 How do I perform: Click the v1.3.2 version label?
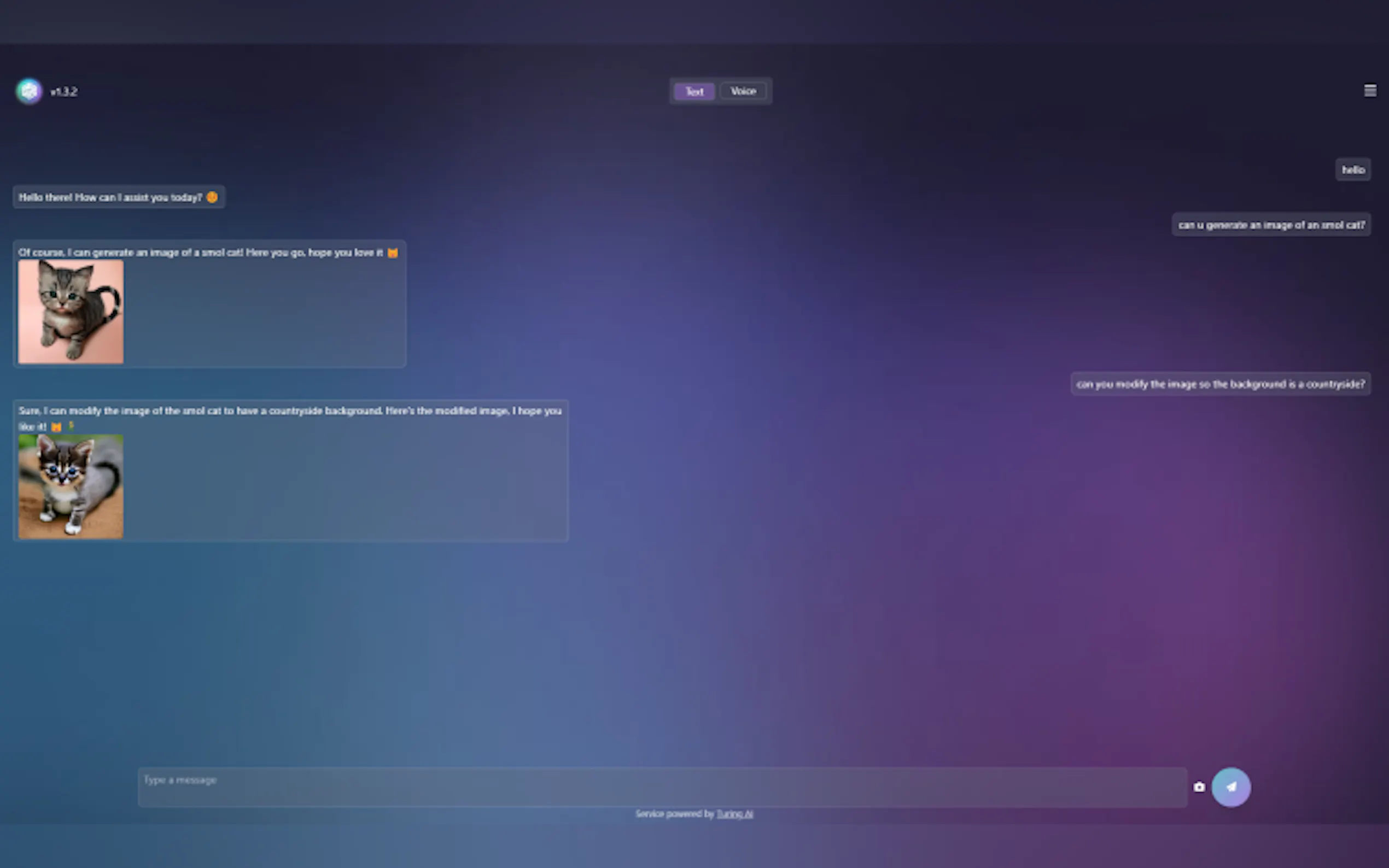pos(64,92)
